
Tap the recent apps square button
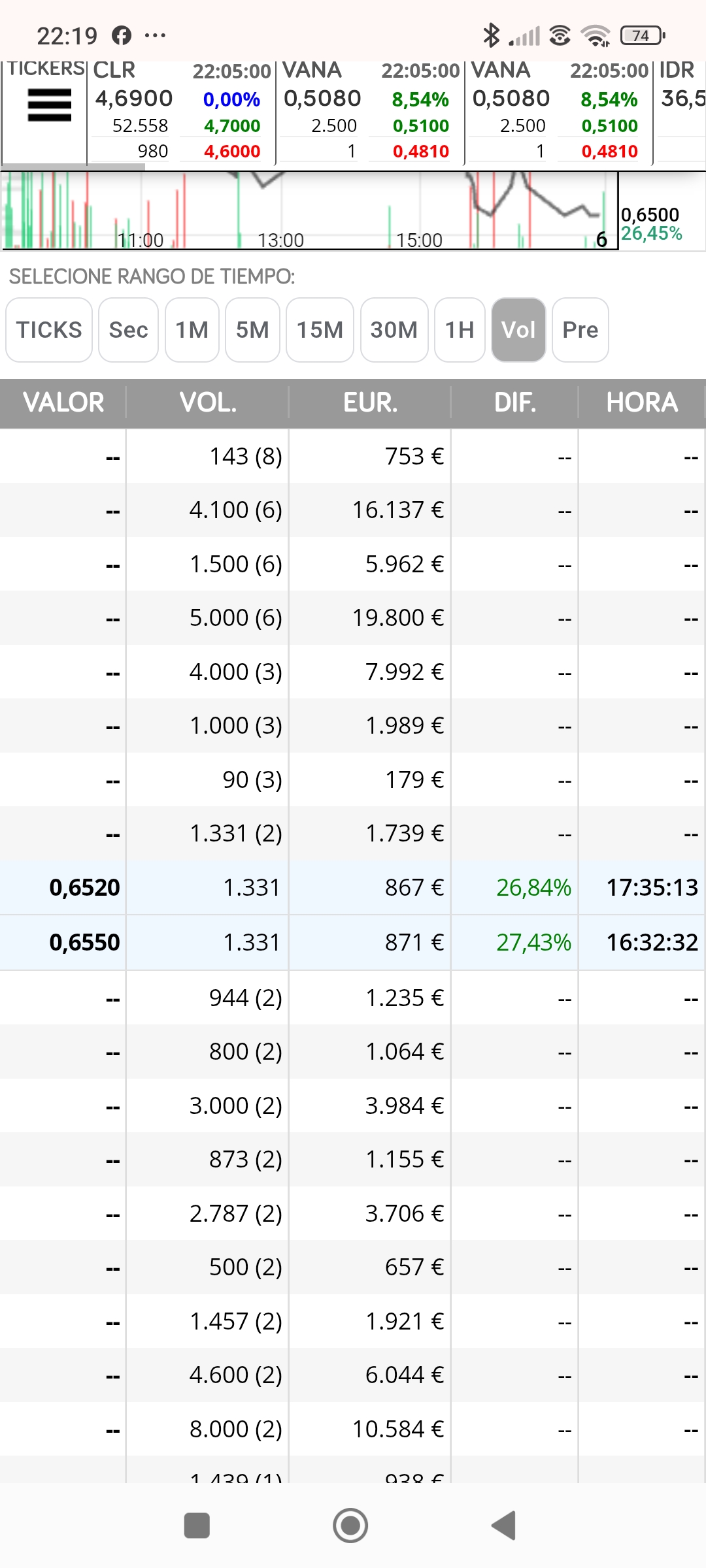point(197,1526)
